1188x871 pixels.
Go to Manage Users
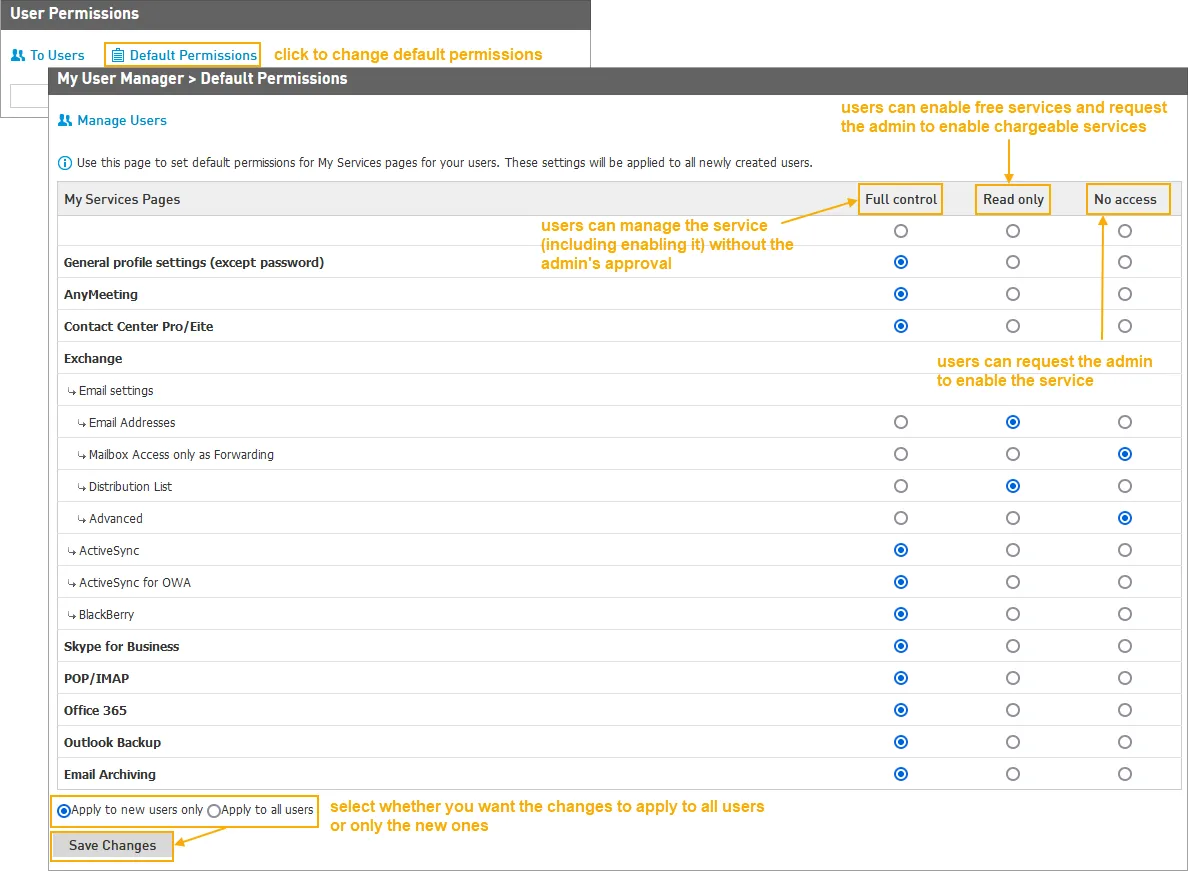coord(112,120)
